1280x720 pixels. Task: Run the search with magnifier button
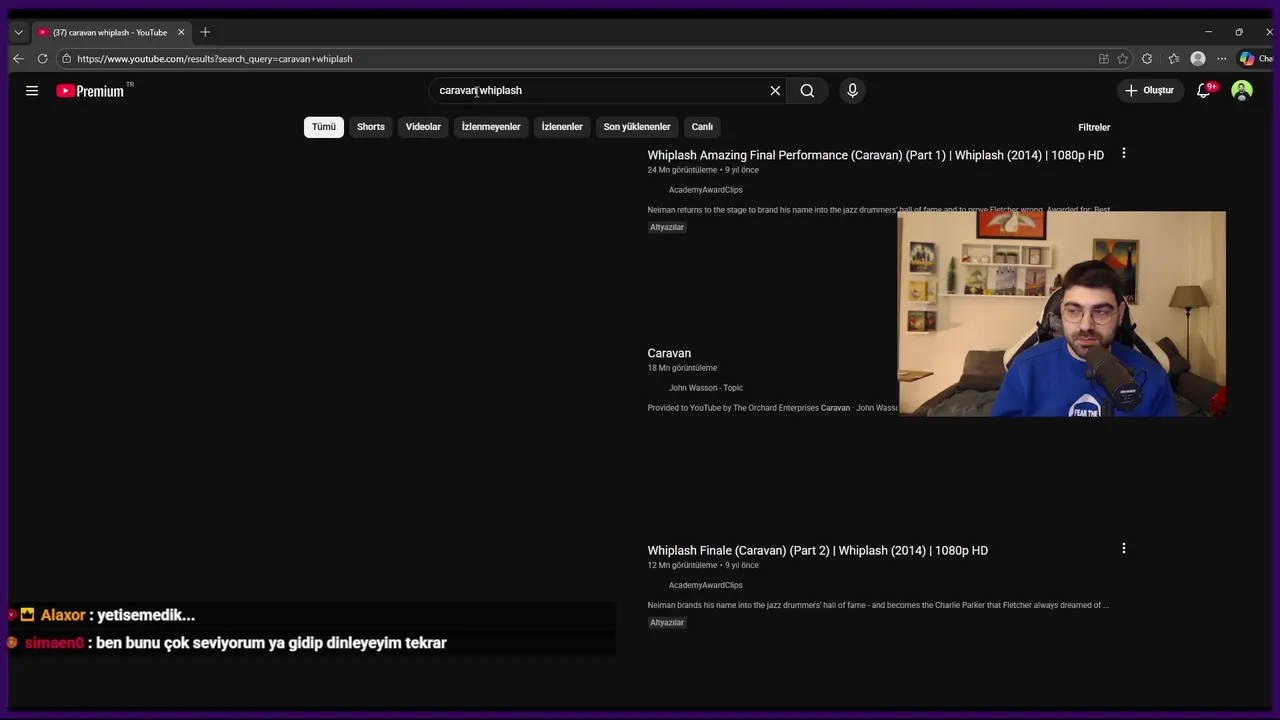click(x=807, y=91)
